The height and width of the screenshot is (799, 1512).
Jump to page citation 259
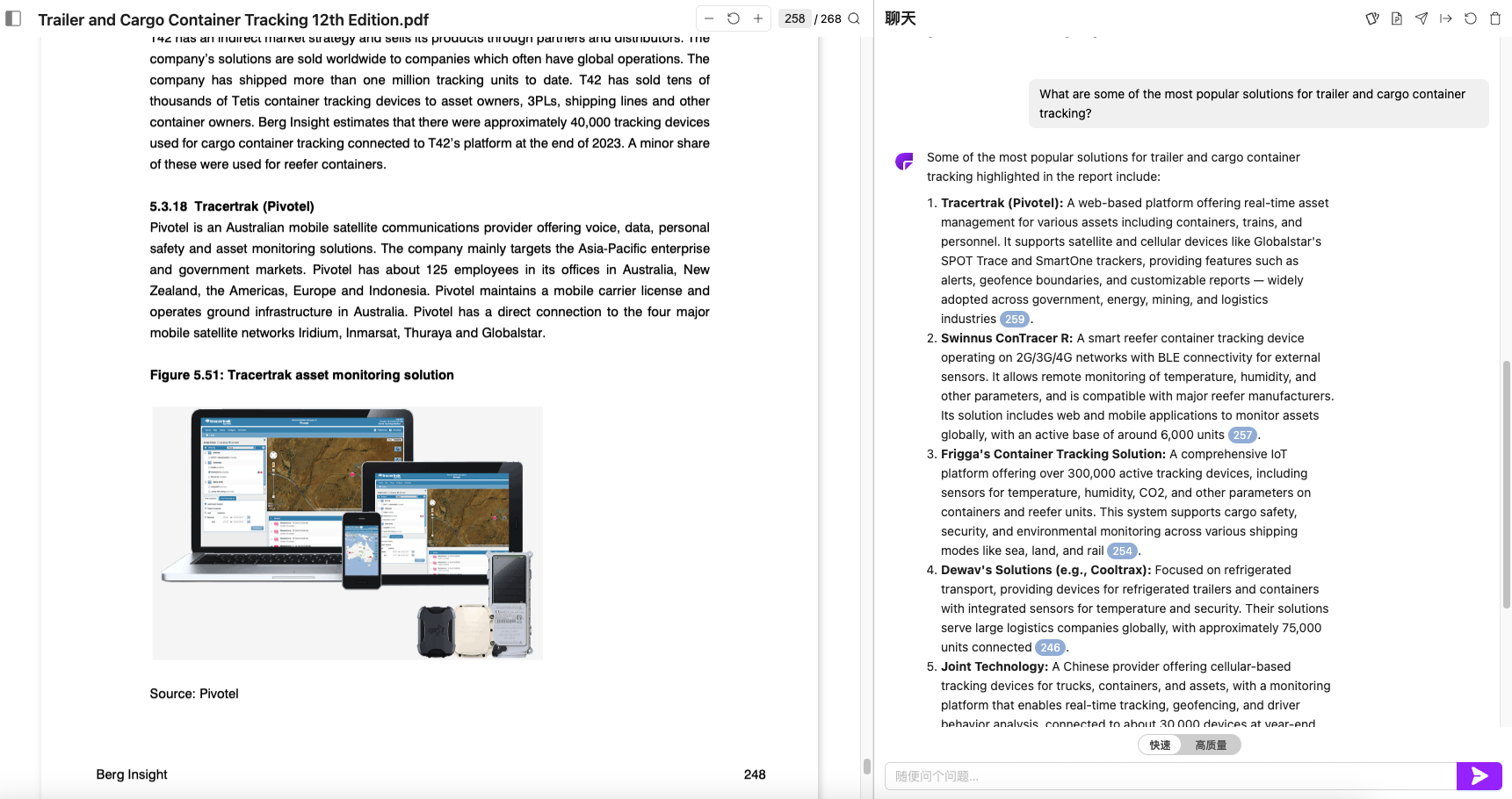coord(1015,320)
